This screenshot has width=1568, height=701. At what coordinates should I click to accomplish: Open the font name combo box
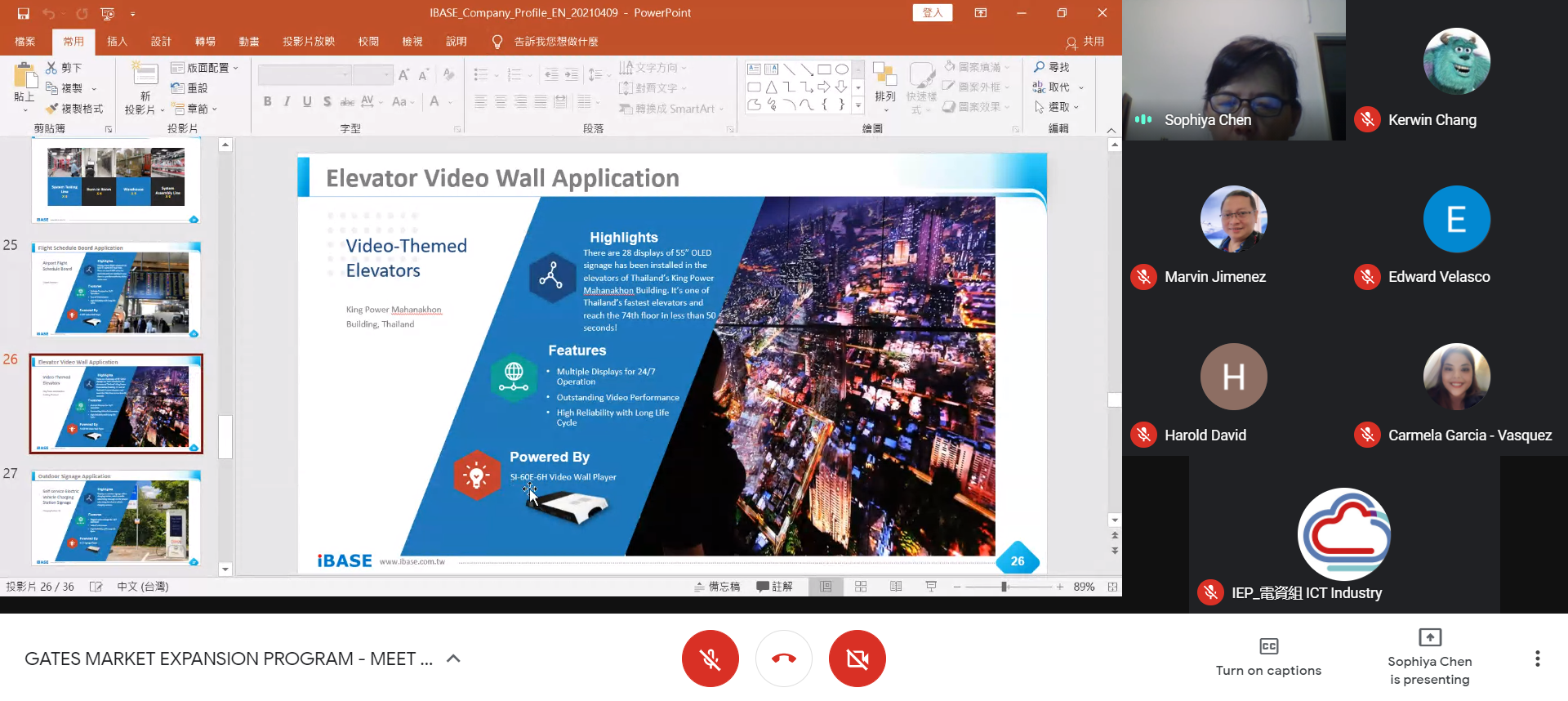(x=305, y=75)
